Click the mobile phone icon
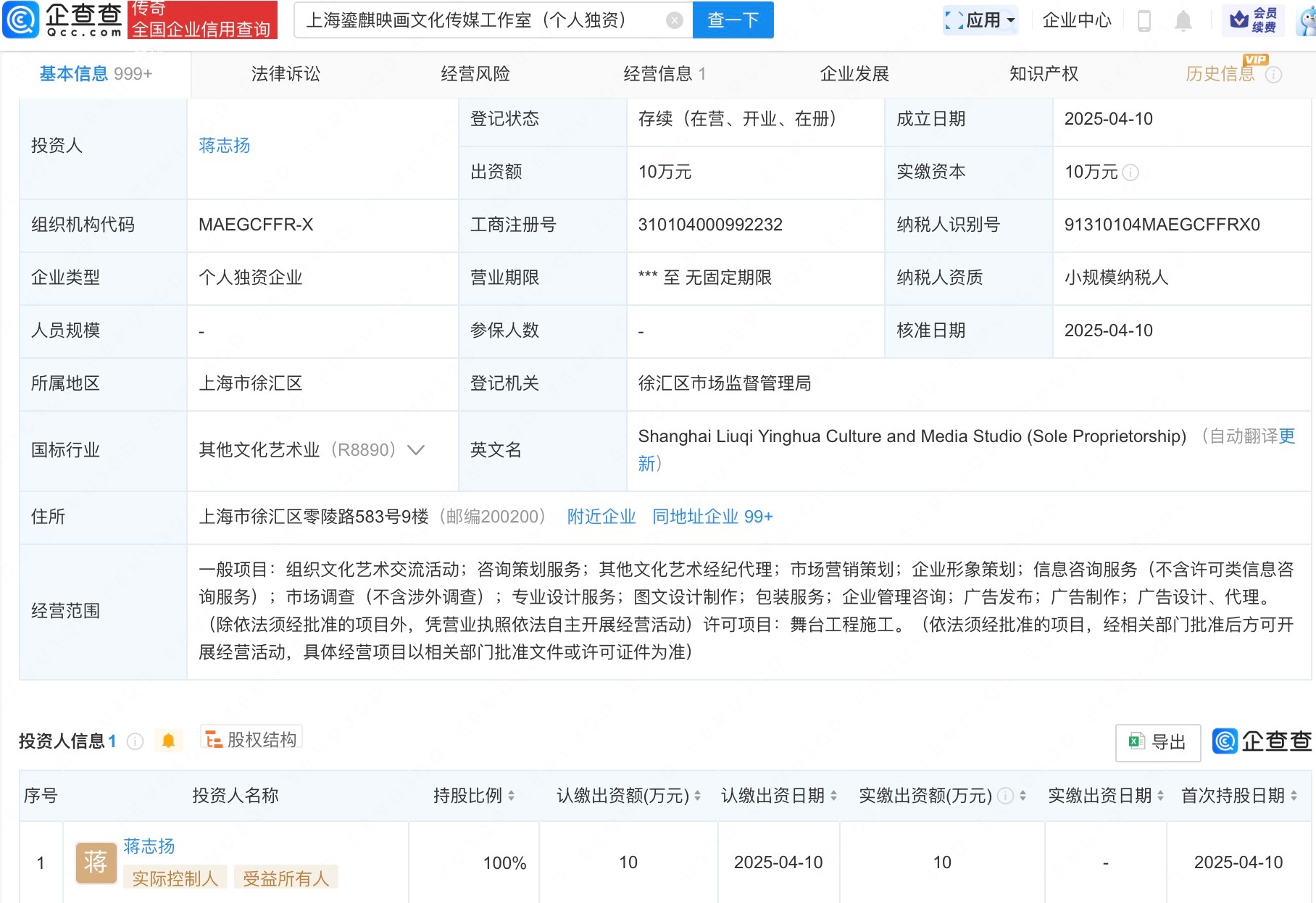 pos(1144,21)
